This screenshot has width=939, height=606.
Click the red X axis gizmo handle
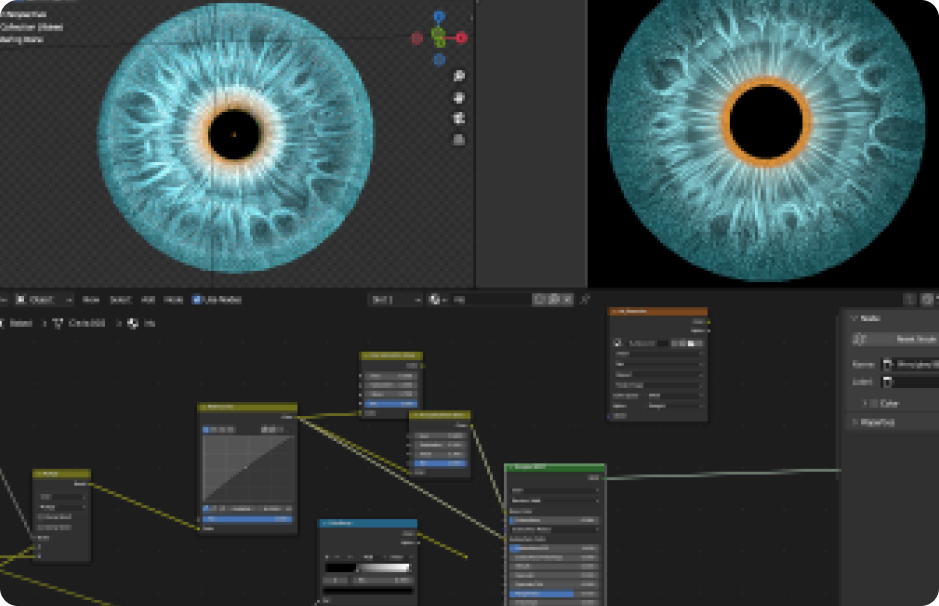pos(461,38)
